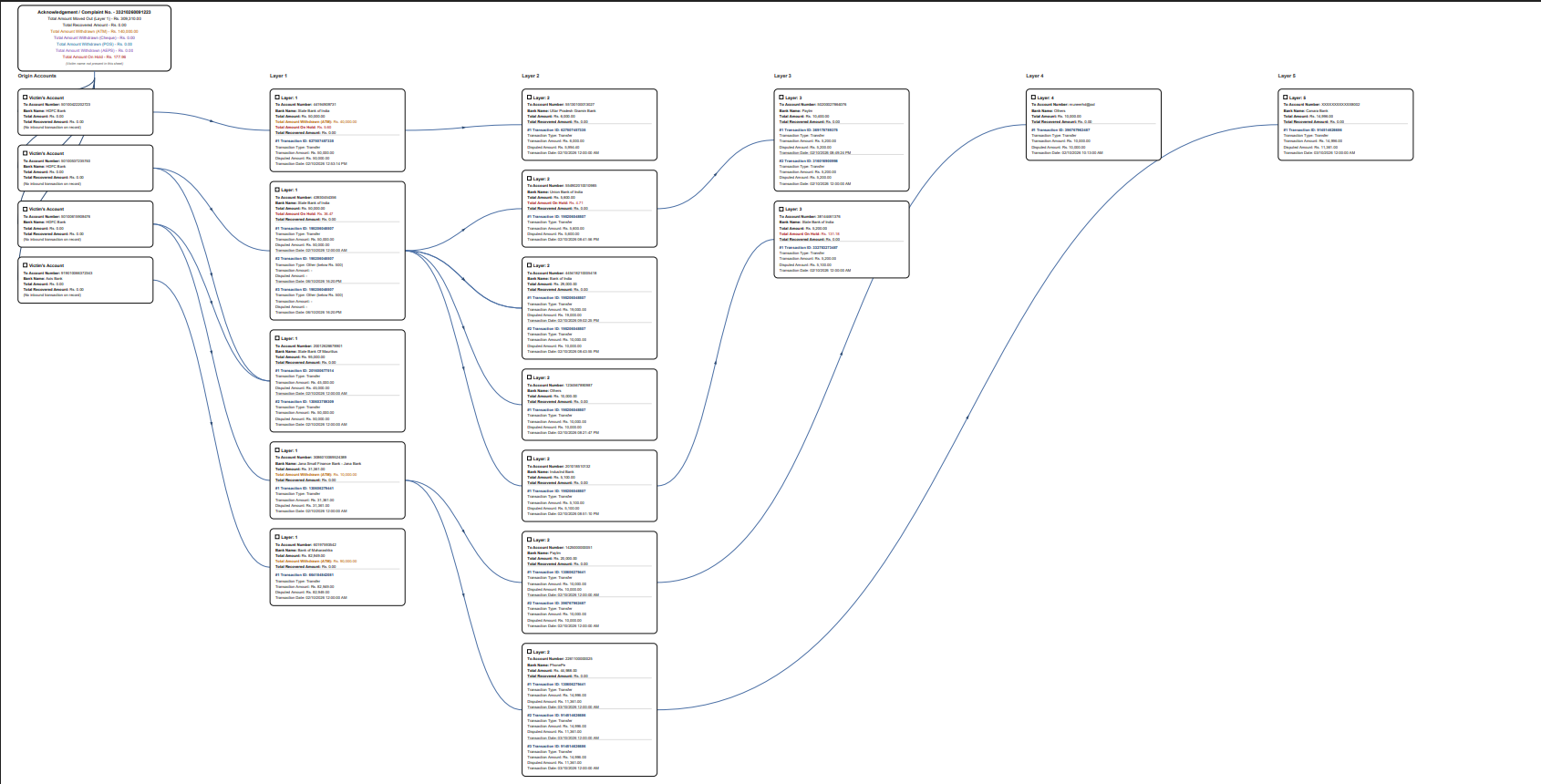Viewport: 1541px width, 784px height.
Task: Click the Acknowledgement / Complaint No. heading
Action: pyautogui.click(x=95, y=12)
